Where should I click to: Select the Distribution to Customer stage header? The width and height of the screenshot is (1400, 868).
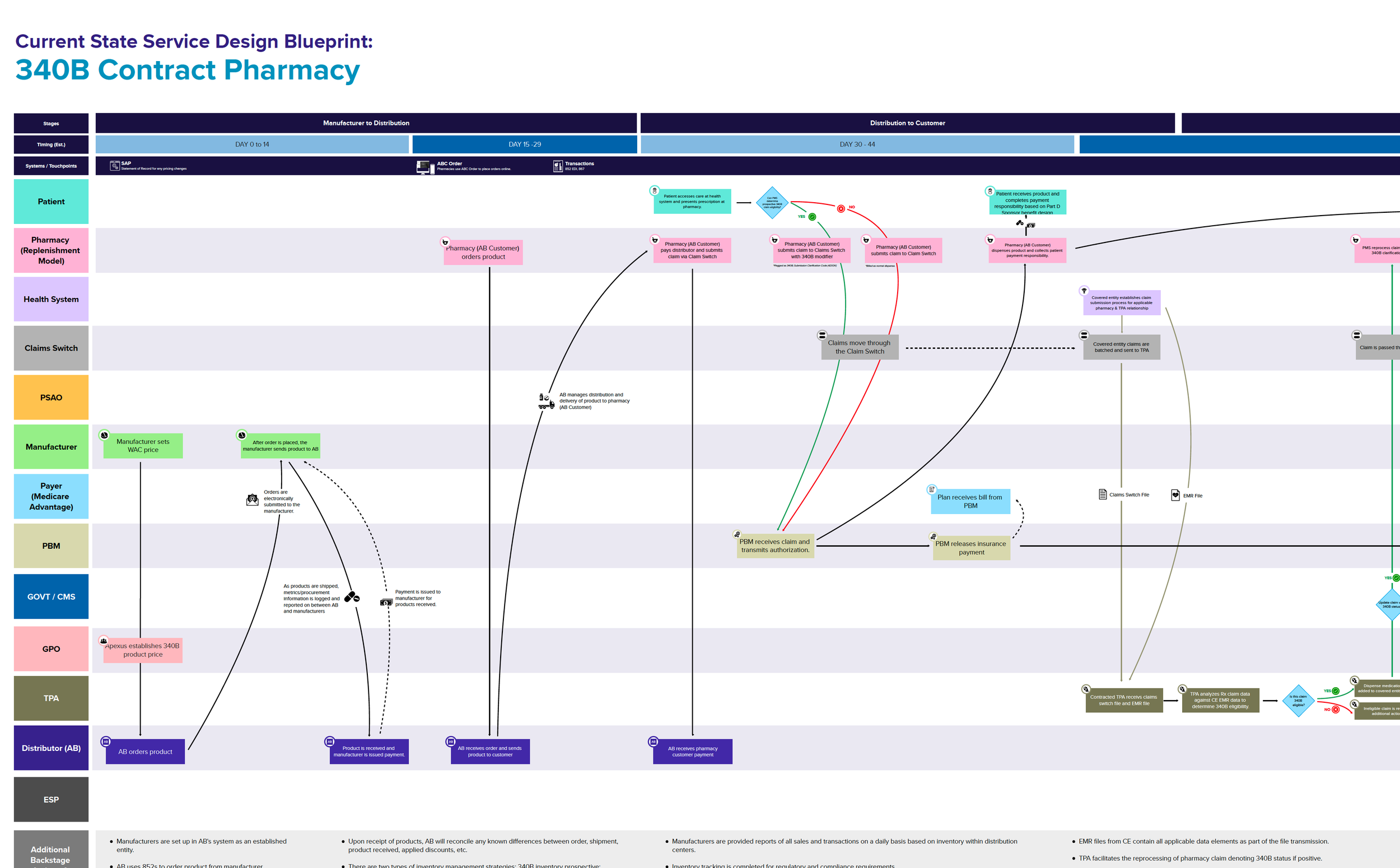(907, 123)
